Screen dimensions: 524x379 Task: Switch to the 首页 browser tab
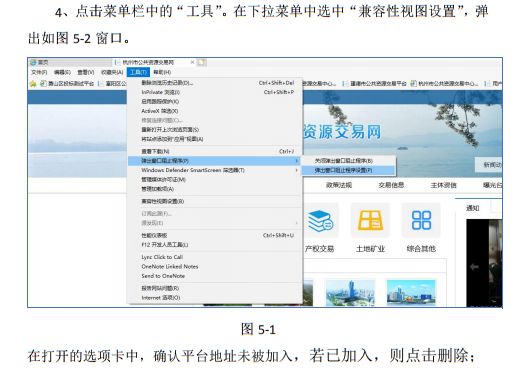[70, 62]
